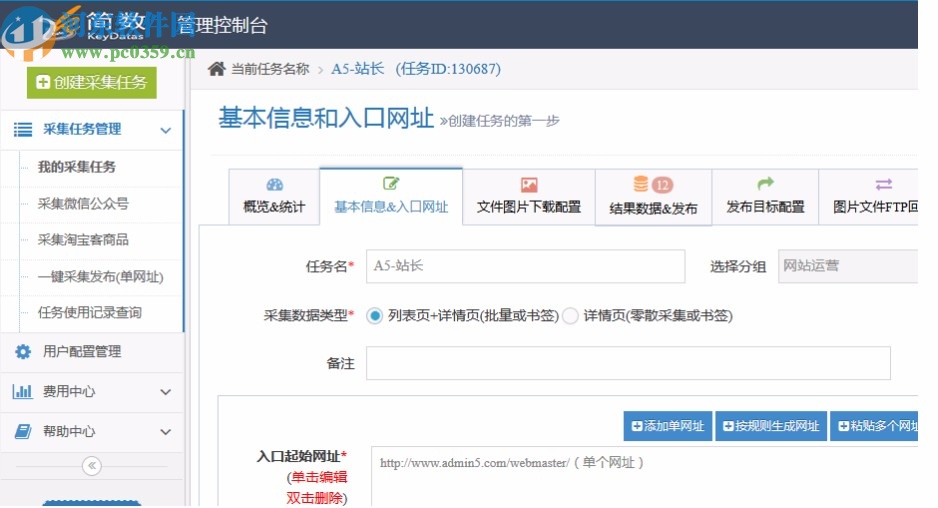Switch to the 图片文件FTP tab
The image size is (938, 508).
coord(869,197)
